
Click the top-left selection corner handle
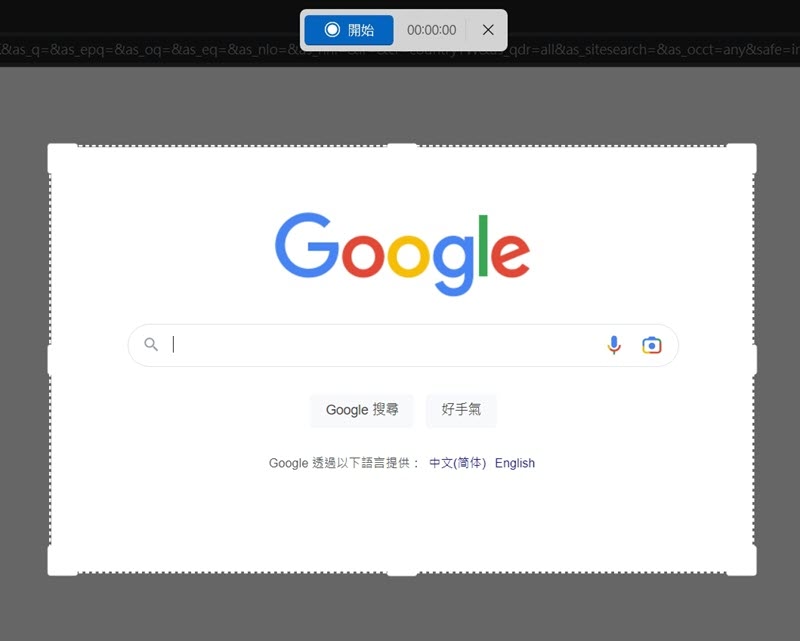pos(62,158)
